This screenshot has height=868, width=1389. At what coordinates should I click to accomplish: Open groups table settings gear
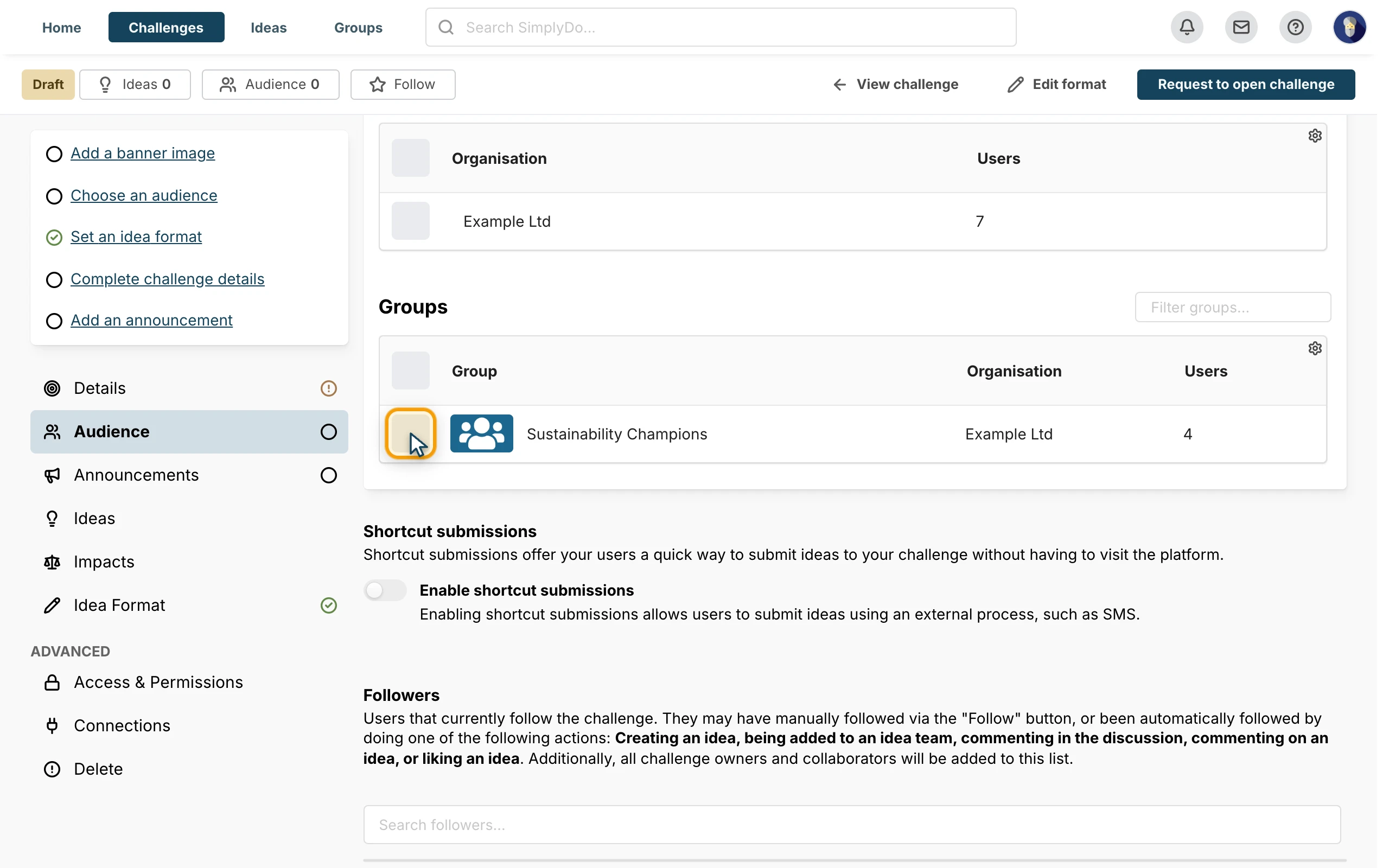click(x=1315, y=348)
